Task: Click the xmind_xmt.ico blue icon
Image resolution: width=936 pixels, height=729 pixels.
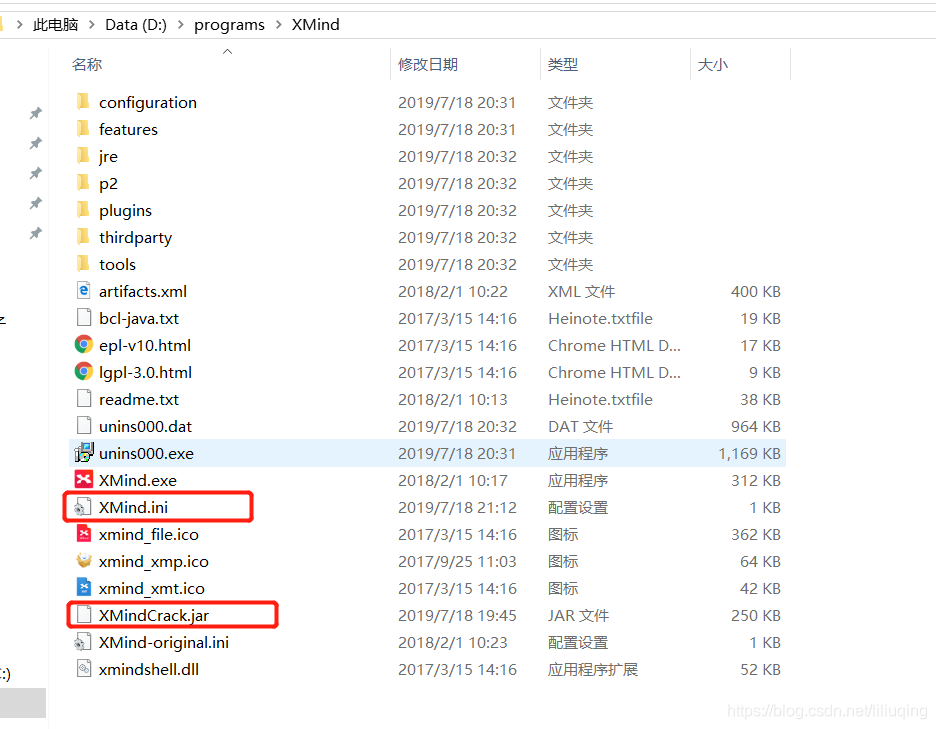Action: tap(84, 587)
